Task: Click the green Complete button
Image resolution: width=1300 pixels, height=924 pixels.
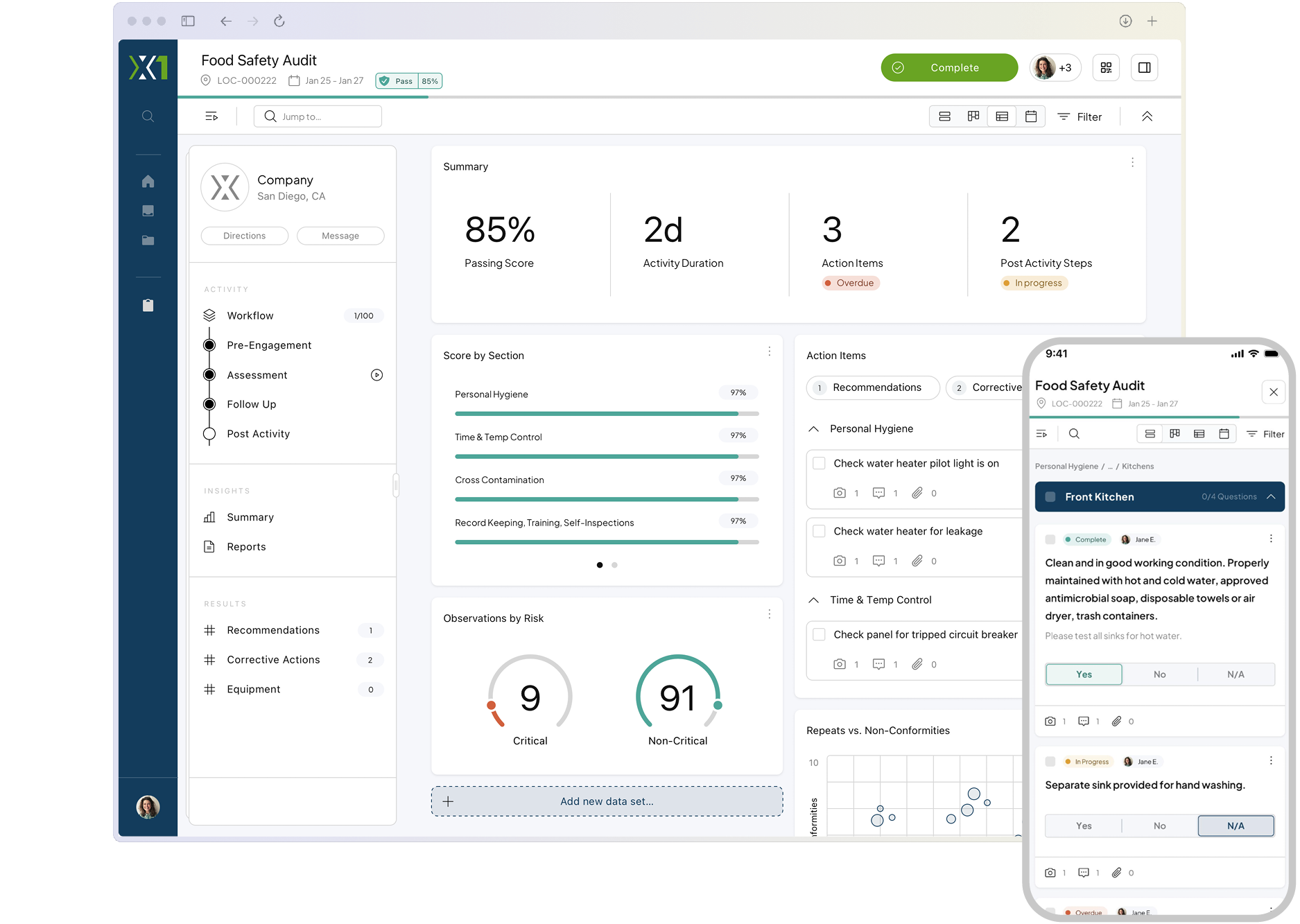Action: [x=948, y=68]
